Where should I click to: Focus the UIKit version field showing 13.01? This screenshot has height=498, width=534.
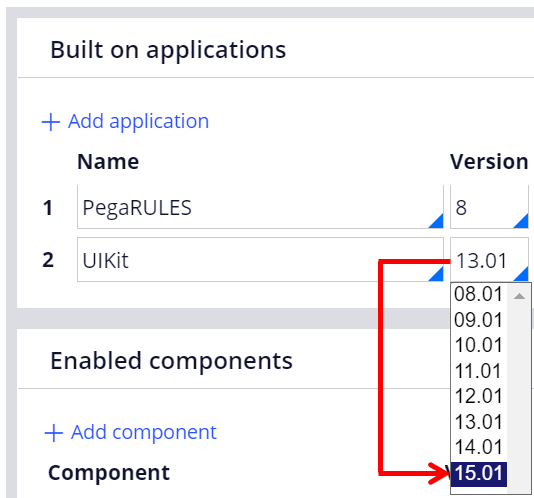(x=489, y=260)
